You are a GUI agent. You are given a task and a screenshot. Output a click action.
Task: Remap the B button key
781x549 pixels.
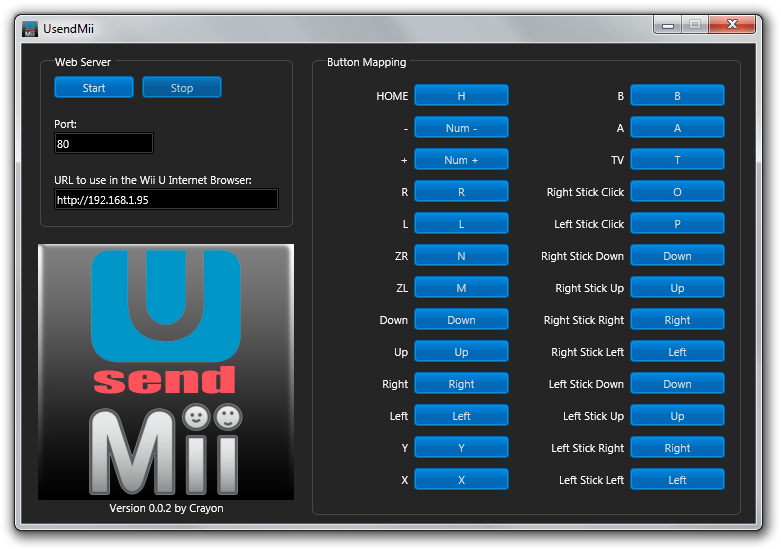click(677, 96)
